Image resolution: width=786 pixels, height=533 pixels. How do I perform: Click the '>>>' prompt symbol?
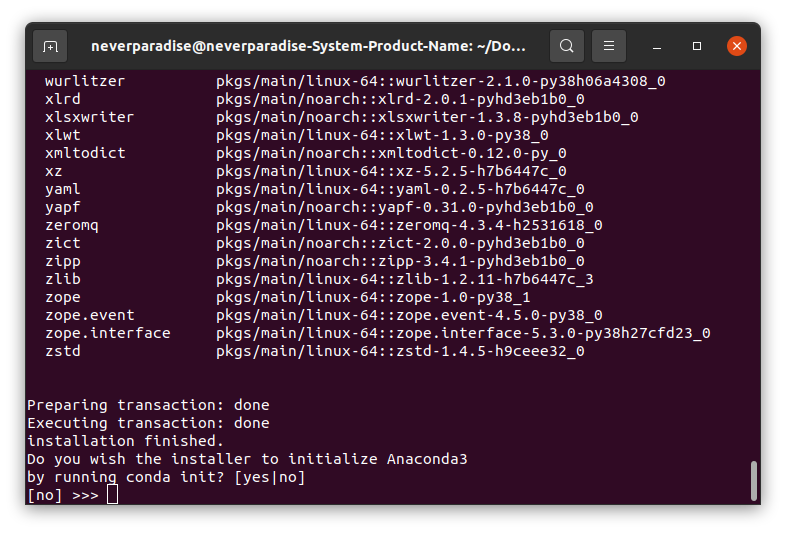click(85, 495)
